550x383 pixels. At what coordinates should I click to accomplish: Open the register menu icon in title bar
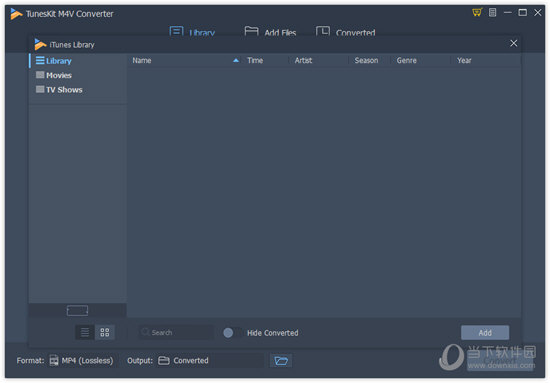point(492,13)
